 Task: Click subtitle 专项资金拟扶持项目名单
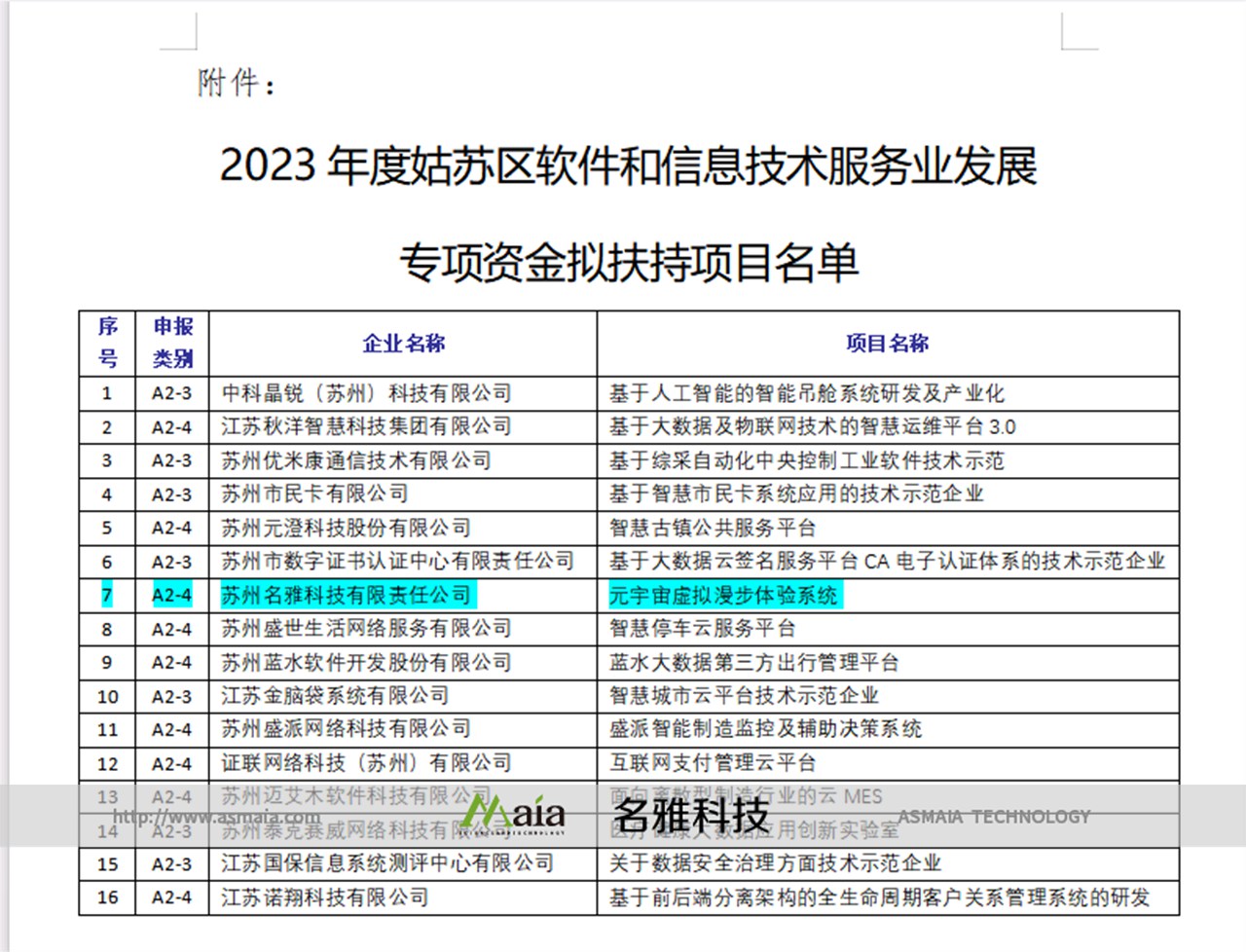click(x=629, y=263)
